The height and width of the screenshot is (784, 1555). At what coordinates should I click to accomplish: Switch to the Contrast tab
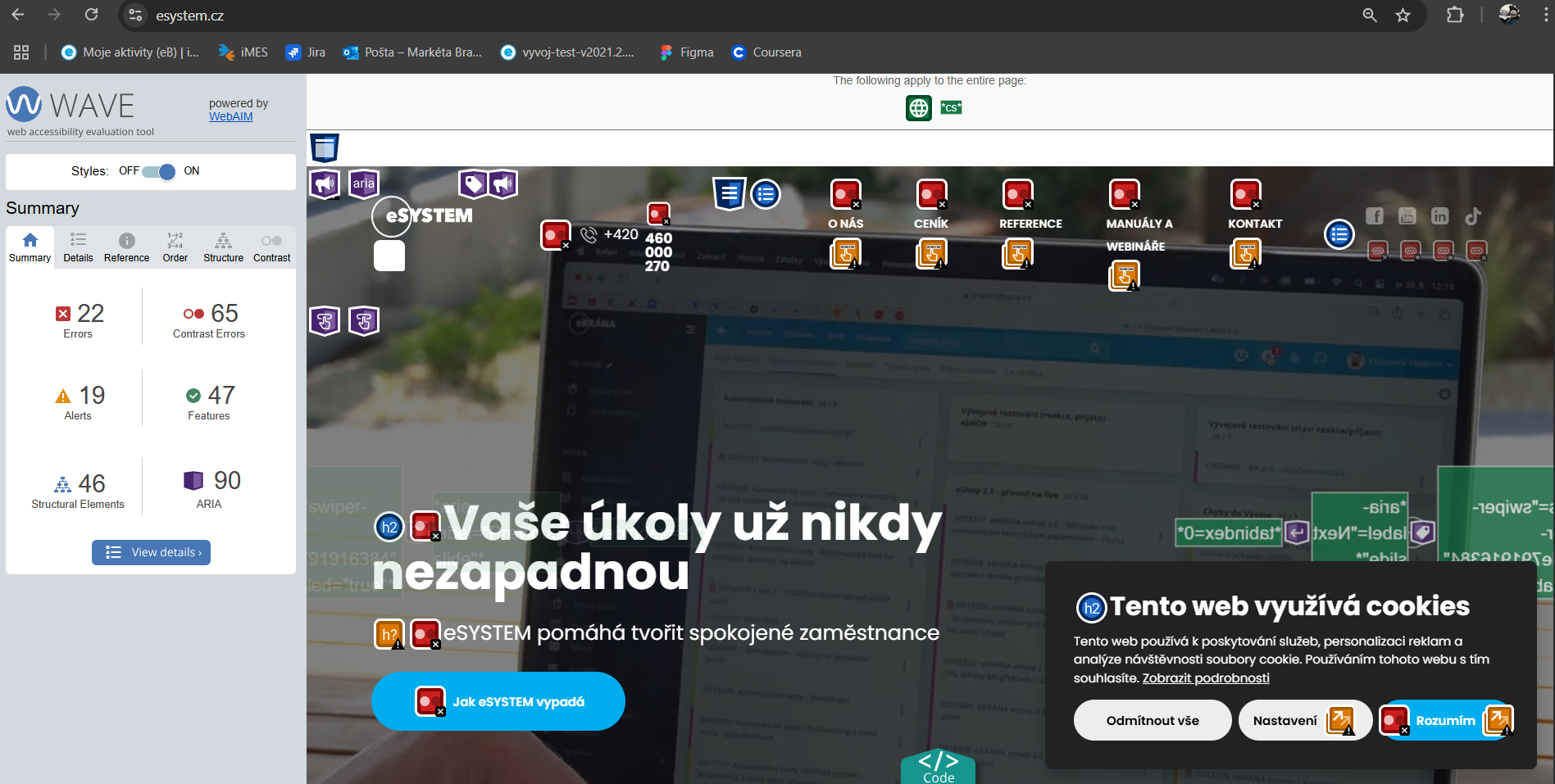pyautogui.click(x=271, y=247)
